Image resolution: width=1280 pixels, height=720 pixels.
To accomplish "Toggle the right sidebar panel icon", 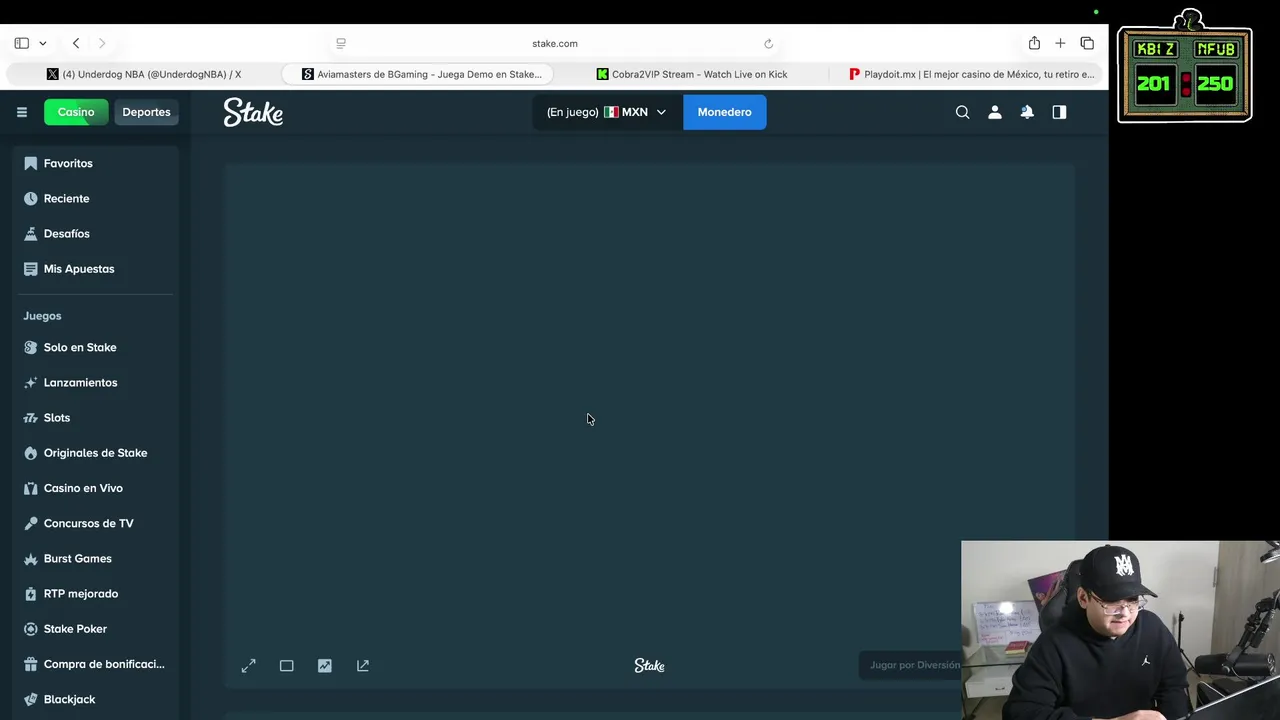I will (1059, 112).
